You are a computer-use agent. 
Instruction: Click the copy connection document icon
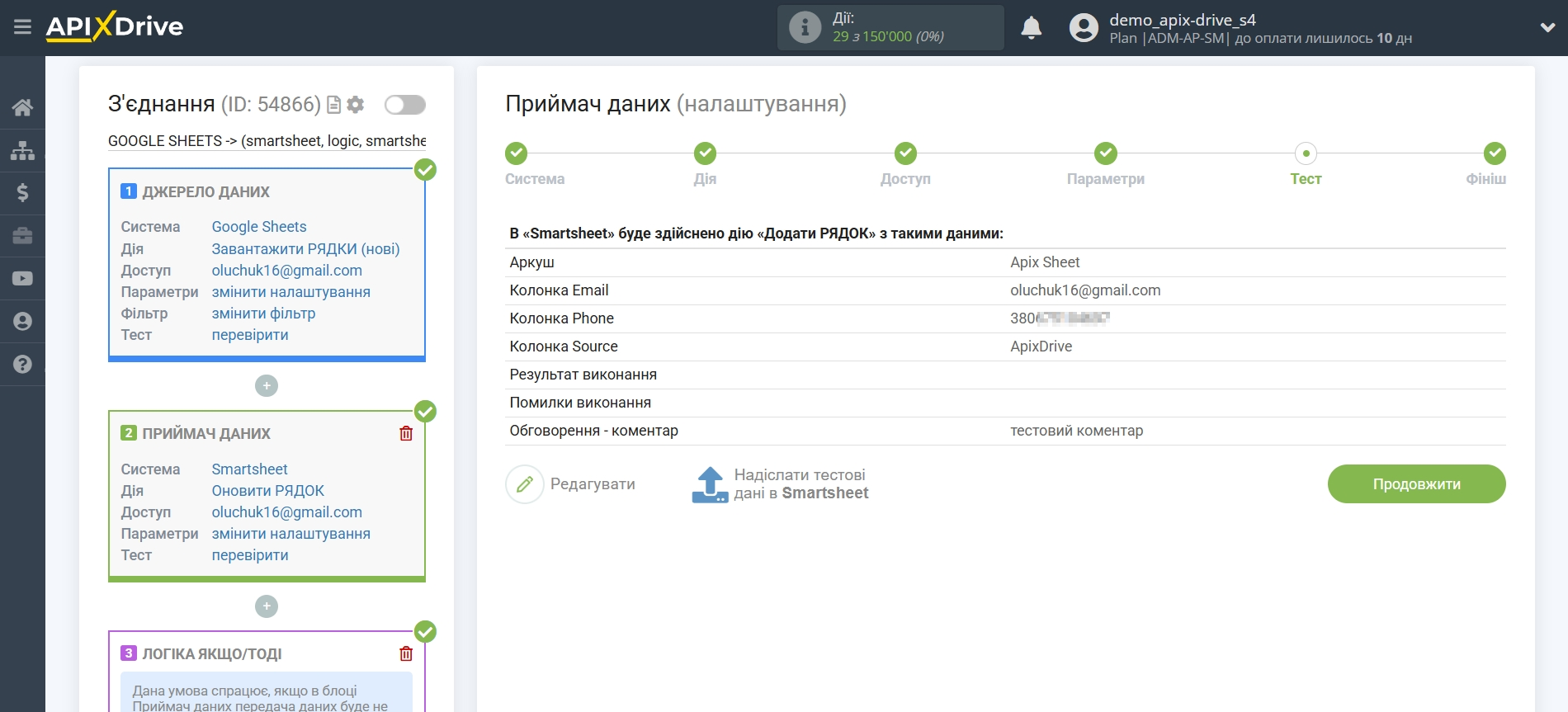click(x=333, y=105)
